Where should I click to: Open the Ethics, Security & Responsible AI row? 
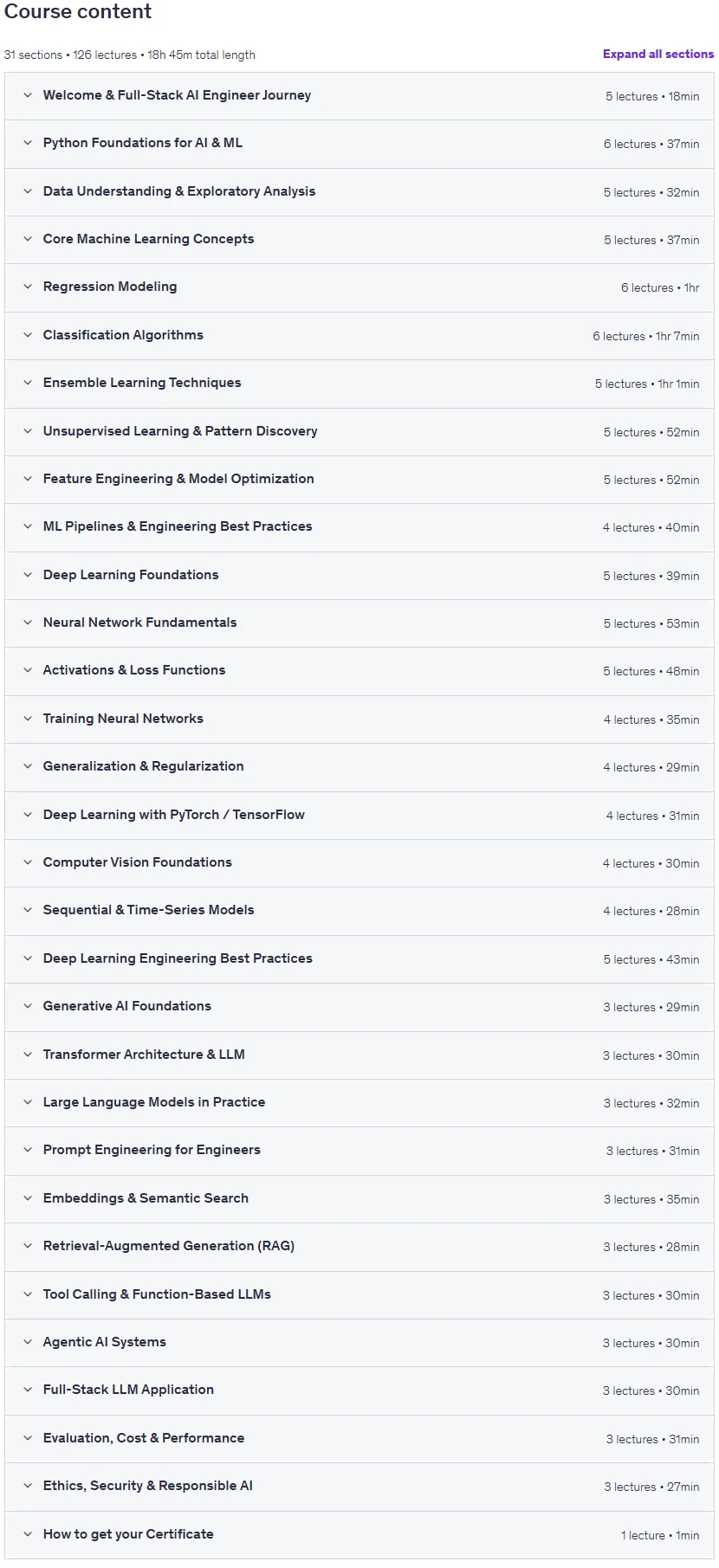coord(359,1487)
